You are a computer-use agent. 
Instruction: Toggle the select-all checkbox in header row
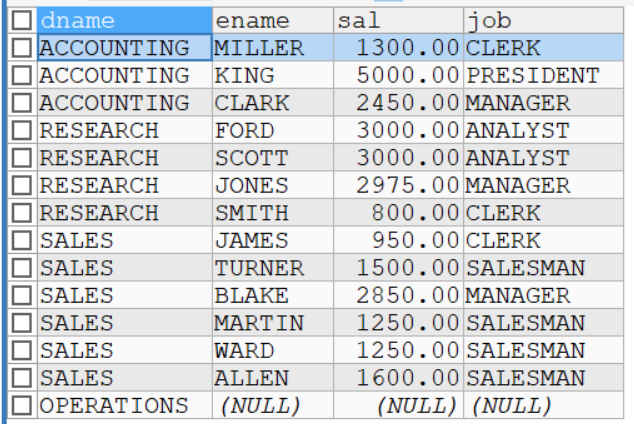click(x=24, y=21)
